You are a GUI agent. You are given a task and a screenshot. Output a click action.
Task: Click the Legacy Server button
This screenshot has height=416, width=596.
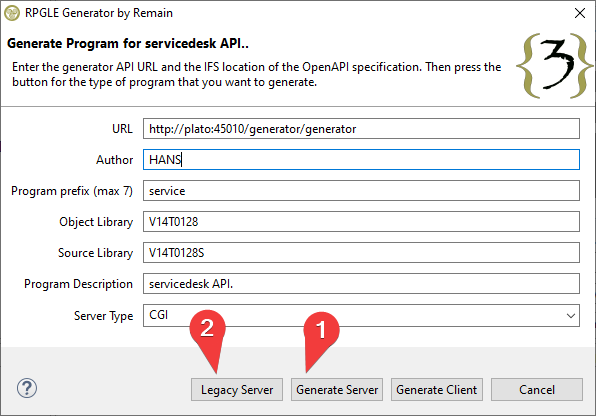[237, 389]
